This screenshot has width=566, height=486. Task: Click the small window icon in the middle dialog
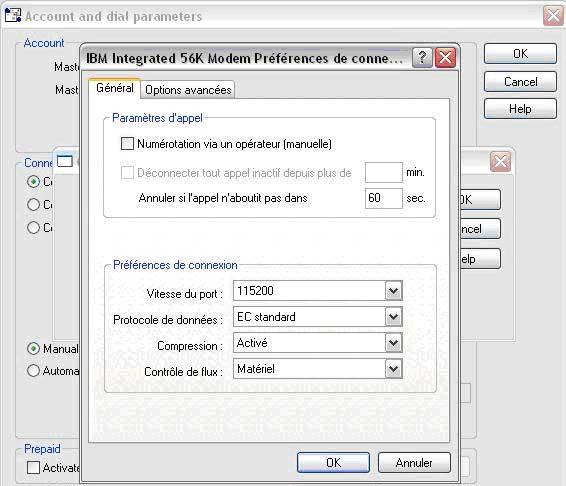point(65,161)
